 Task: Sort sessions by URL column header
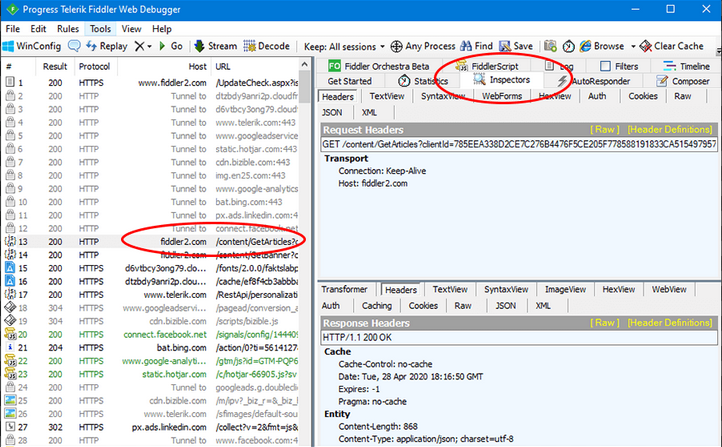[256, 66]
